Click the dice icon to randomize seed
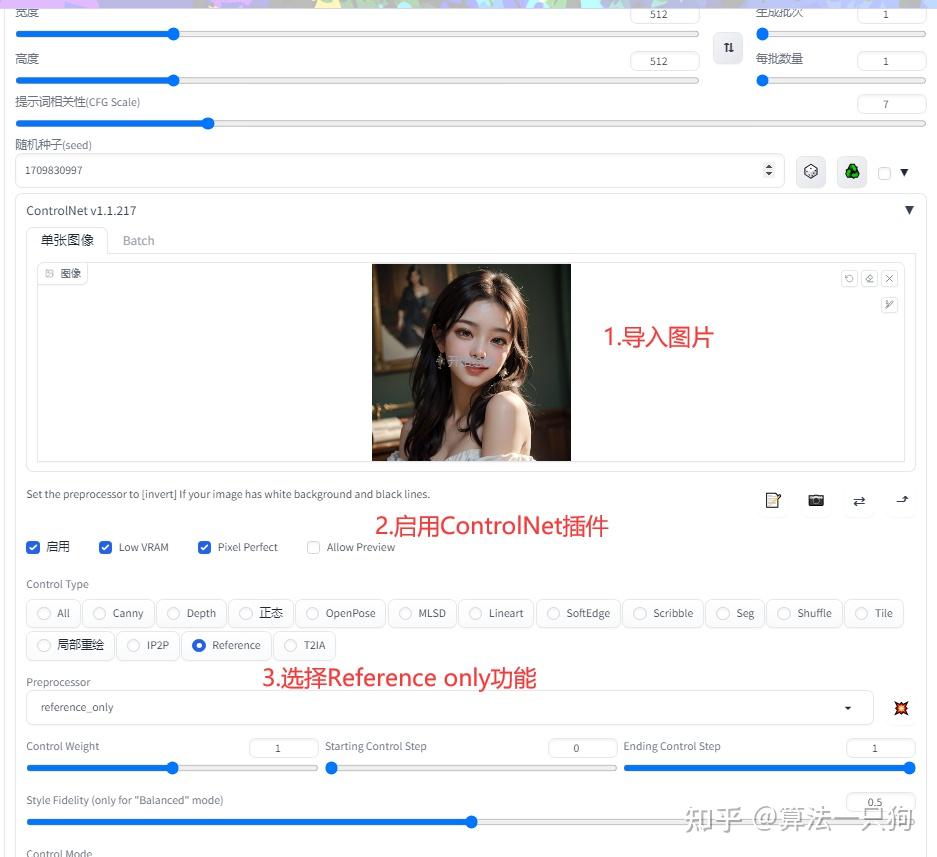 810,170
